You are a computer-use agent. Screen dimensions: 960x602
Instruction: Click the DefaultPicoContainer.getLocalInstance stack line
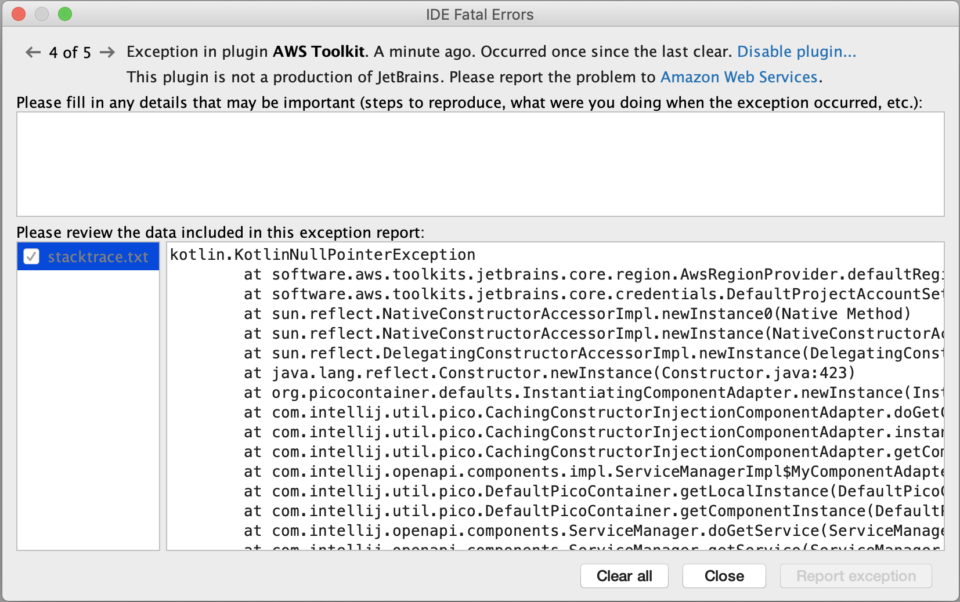(x=593, y=491)
